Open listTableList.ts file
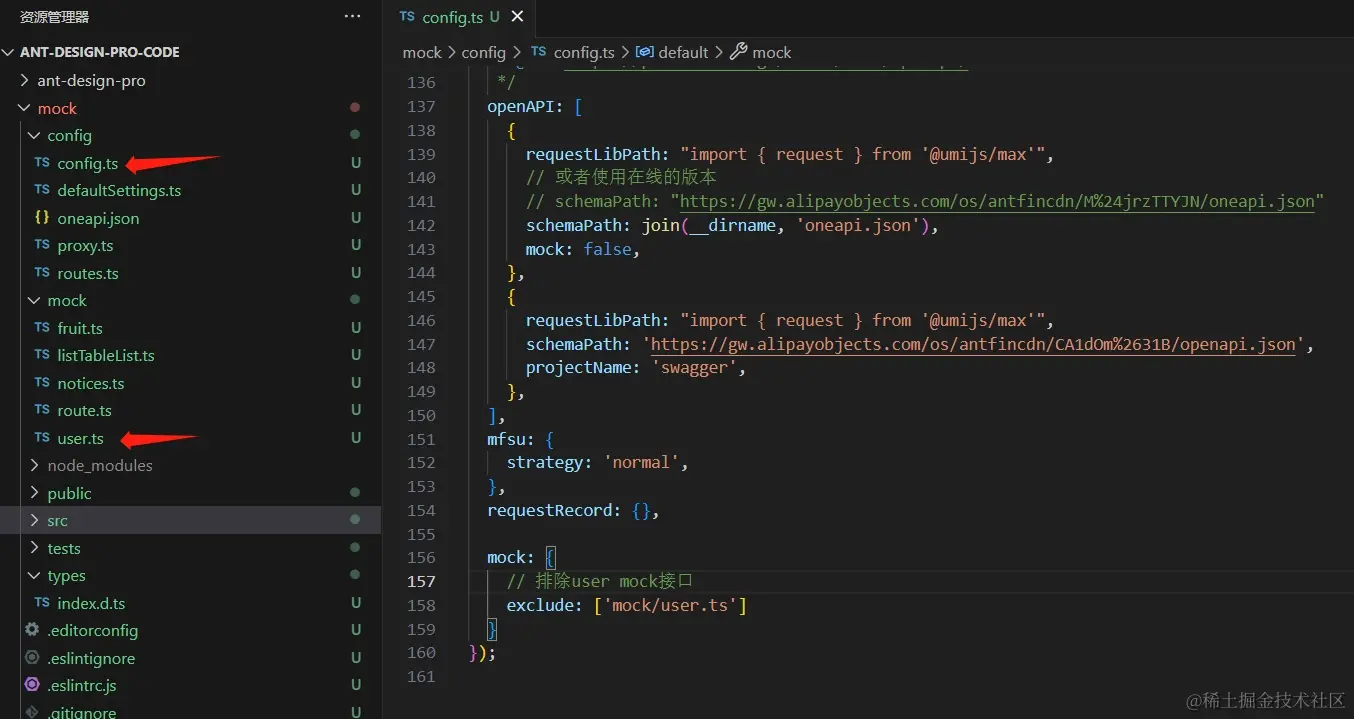This screenshot has width=1354, height=719. pyautogui.click(x=106, y=355)
